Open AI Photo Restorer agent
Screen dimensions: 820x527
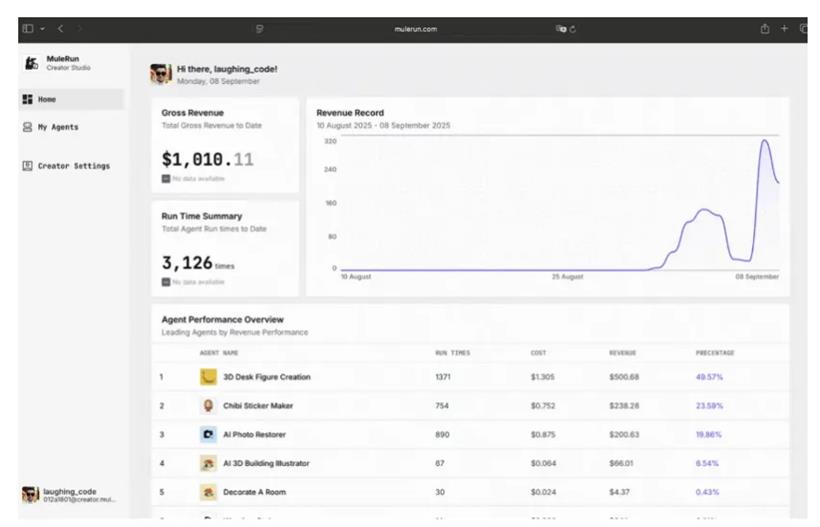coord(254,434)
